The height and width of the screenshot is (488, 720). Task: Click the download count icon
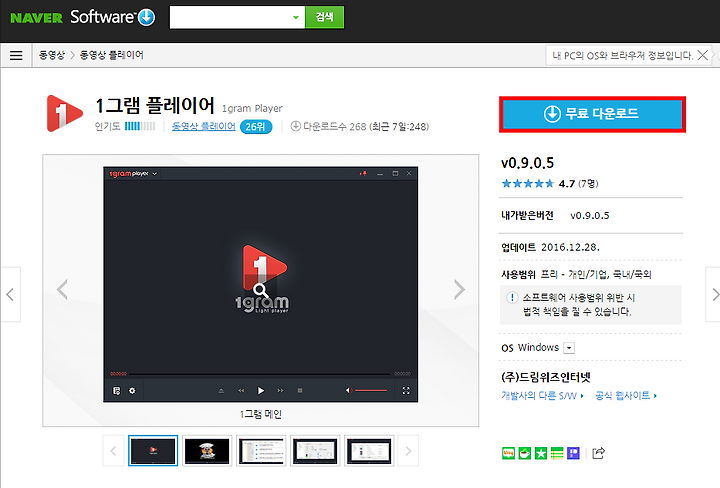(296, 126)
